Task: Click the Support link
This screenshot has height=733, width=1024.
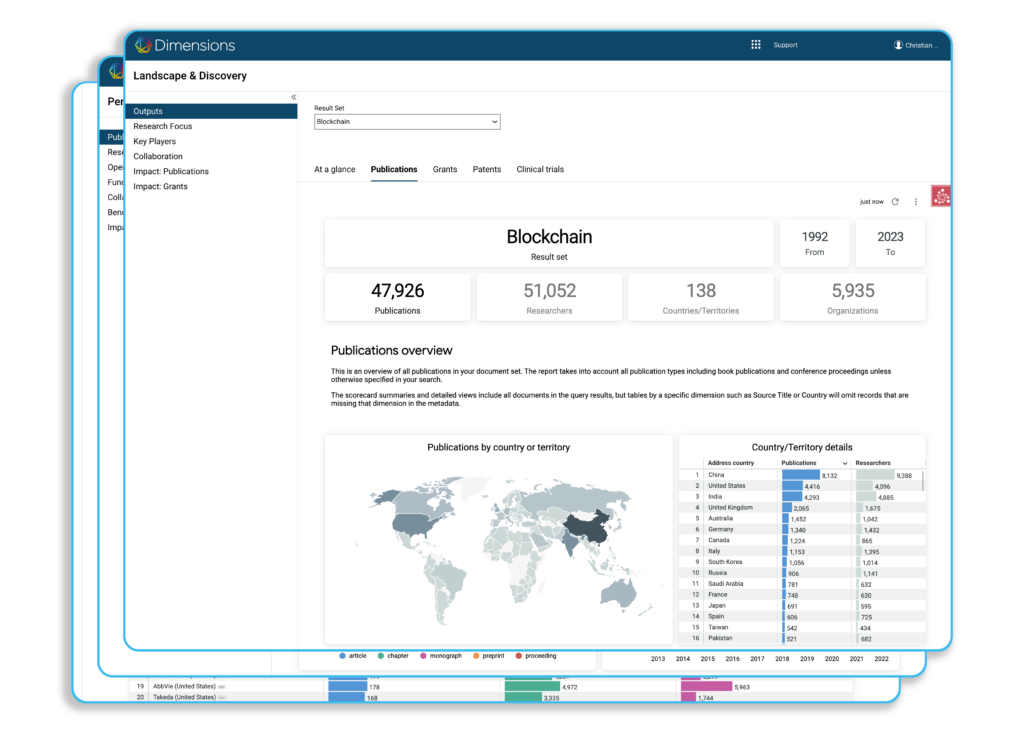Action: [785, 45]
